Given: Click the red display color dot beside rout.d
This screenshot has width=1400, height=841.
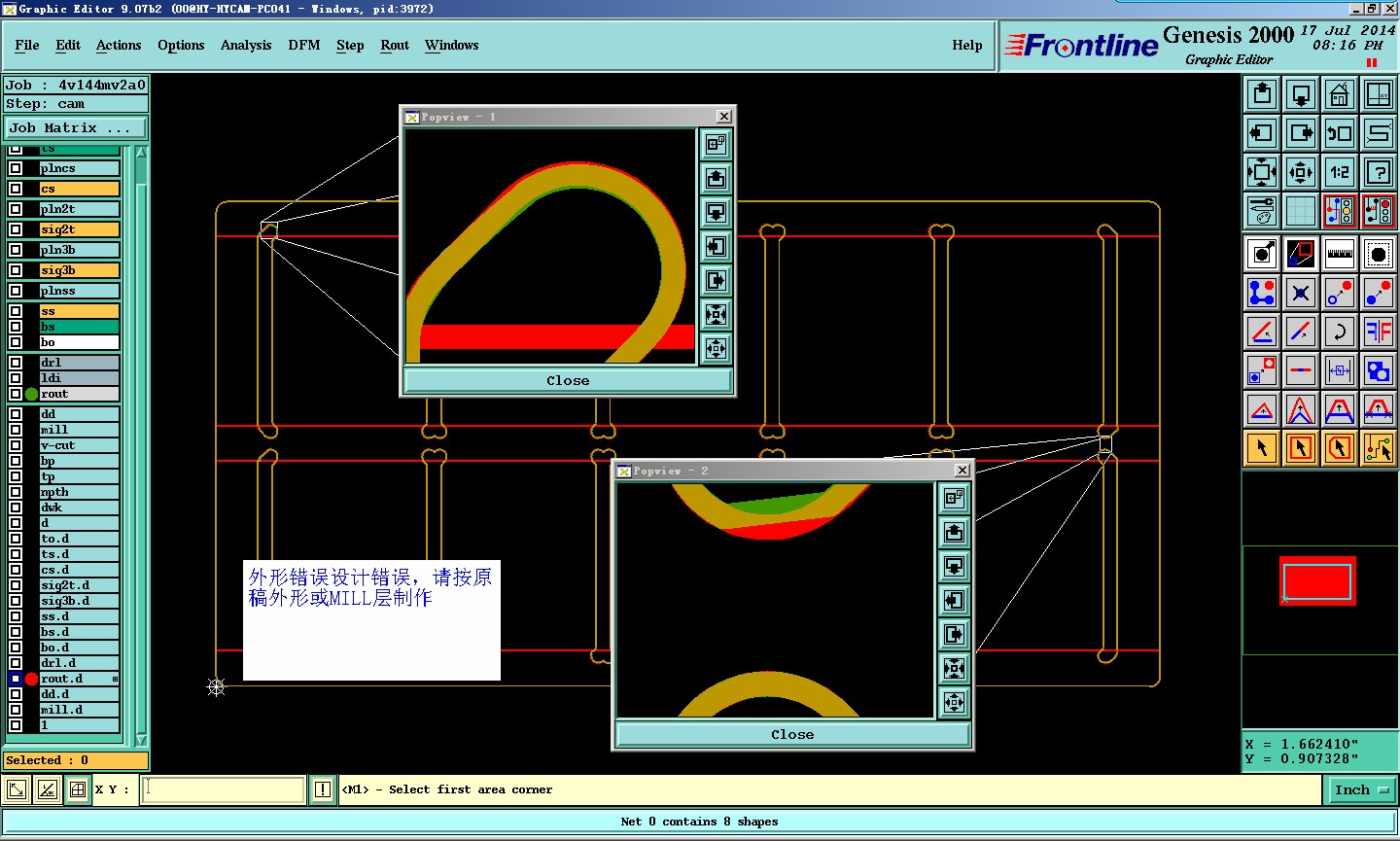Looking at the screenshot, I should pyautogui.click(x=31, y=679).
